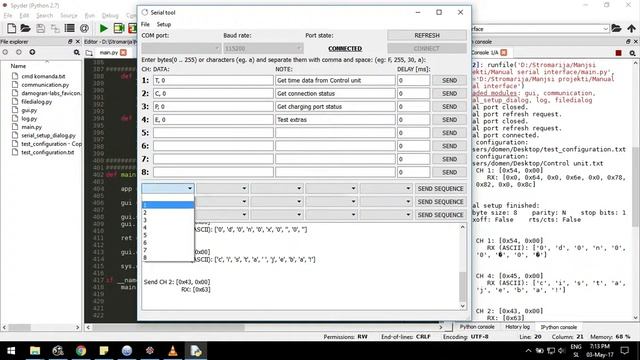
Task: Switch to the Python console bottom tab
Action: (x=477, y=327)
